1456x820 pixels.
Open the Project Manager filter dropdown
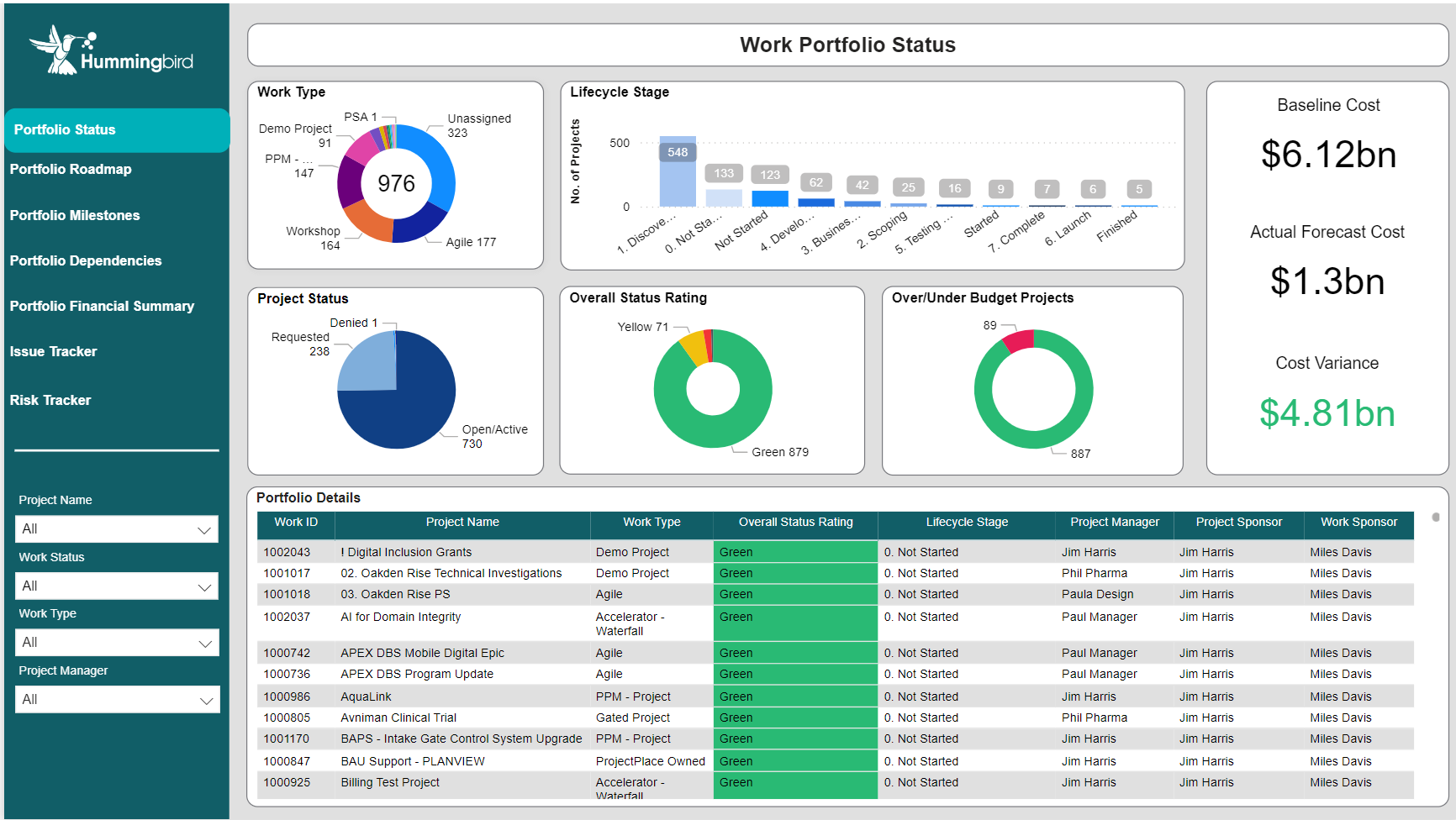click(x=117, y=699)
